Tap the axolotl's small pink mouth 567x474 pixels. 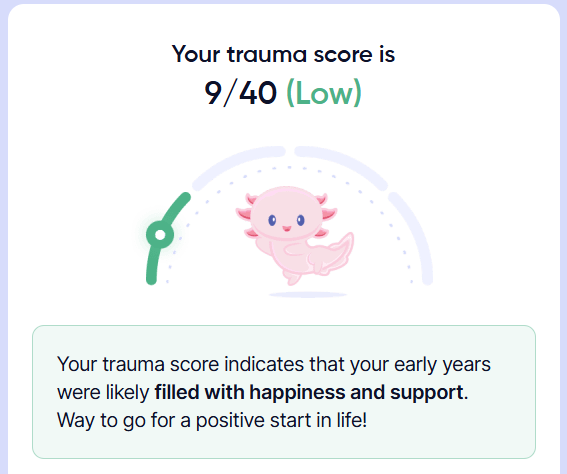tap(286, 229)
